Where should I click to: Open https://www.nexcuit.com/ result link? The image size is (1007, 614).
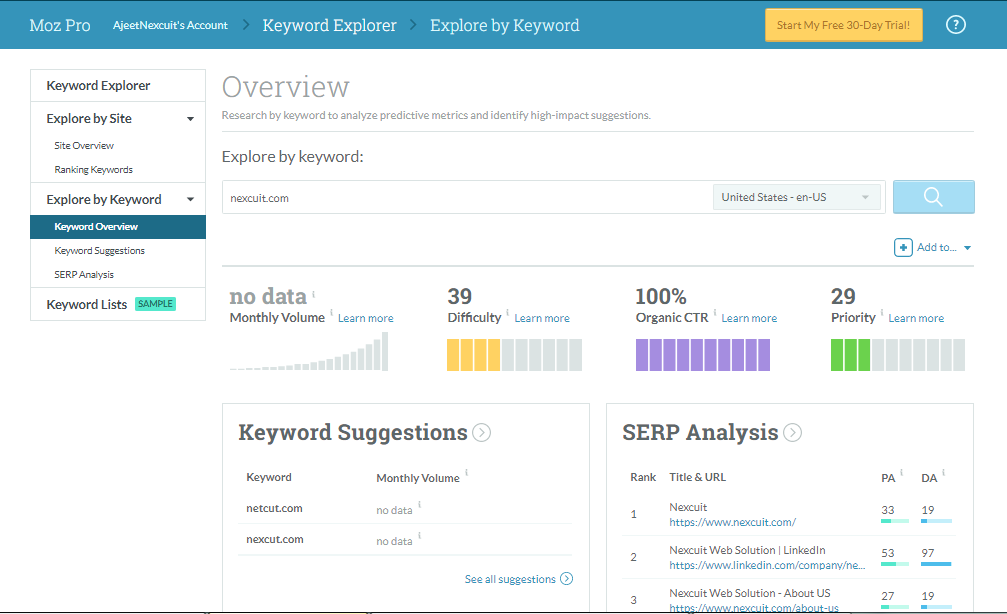[x=733, y=522]
